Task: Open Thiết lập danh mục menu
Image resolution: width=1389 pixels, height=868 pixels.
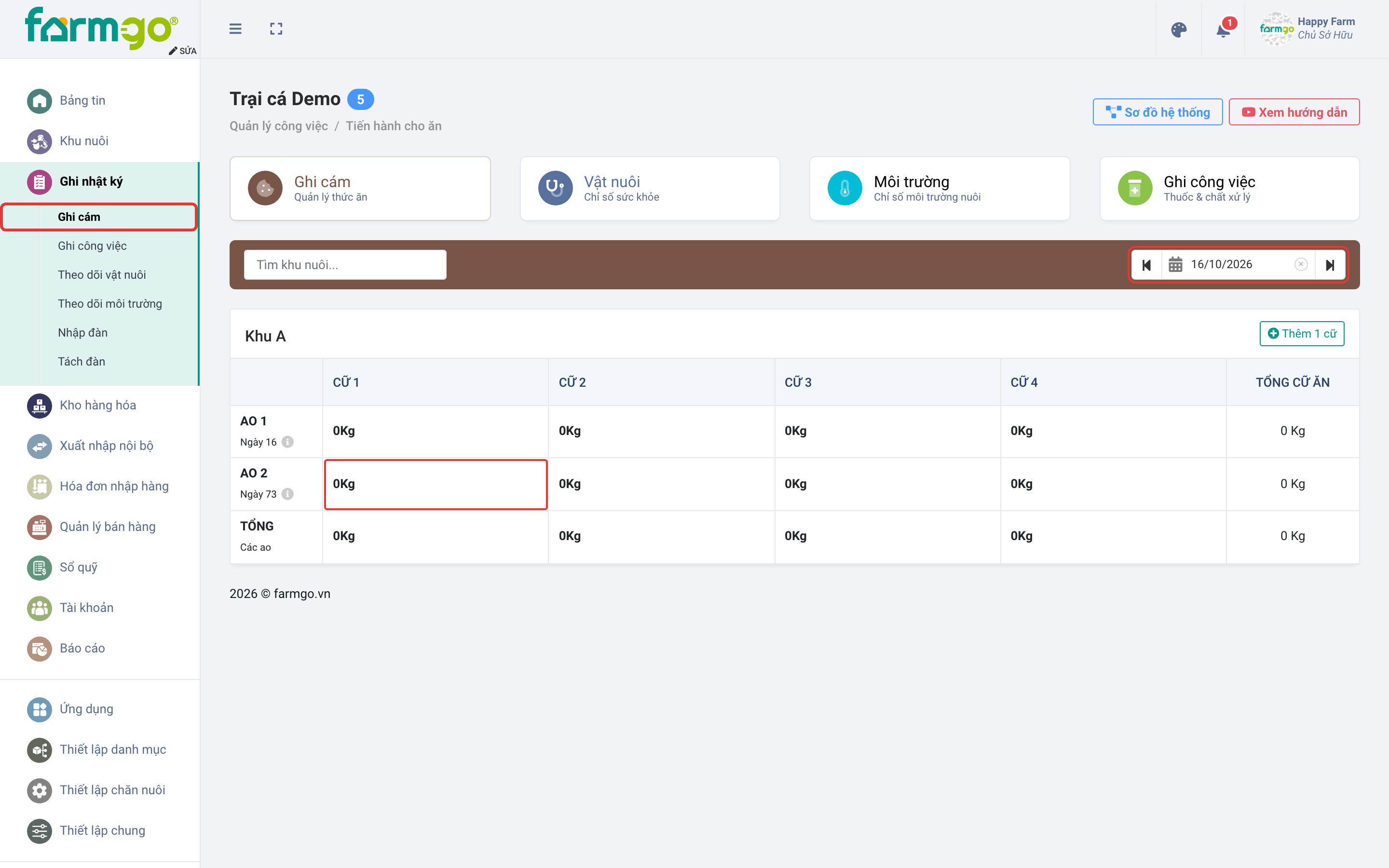Action: coord(100,749)
